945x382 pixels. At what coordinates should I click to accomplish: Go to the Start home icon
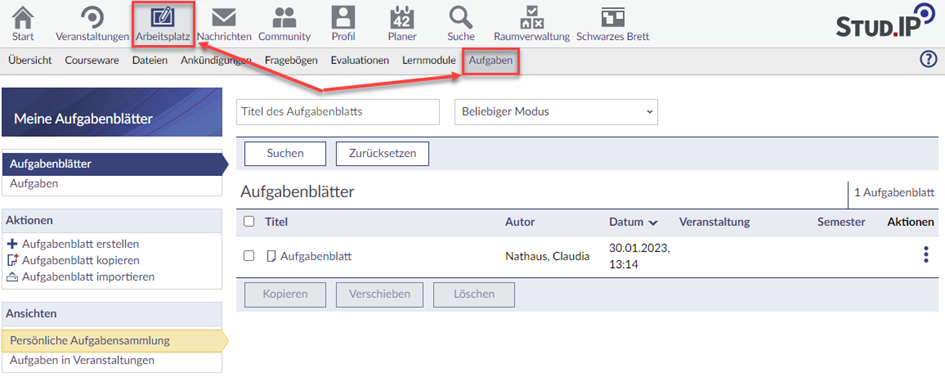(23, 16)
